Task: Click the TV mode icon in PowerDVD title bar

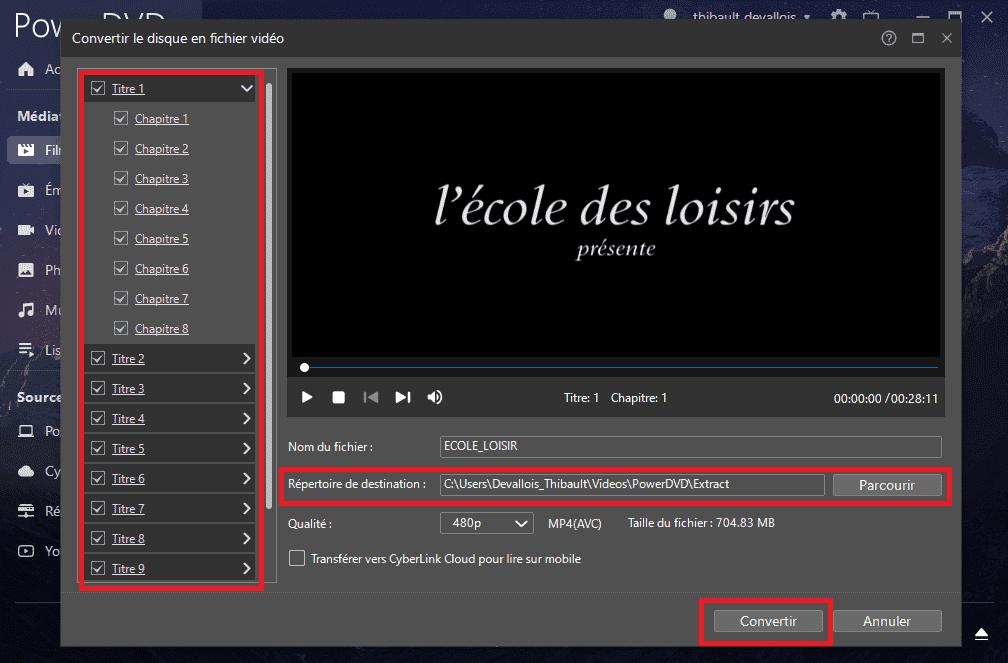Action: 871,15
